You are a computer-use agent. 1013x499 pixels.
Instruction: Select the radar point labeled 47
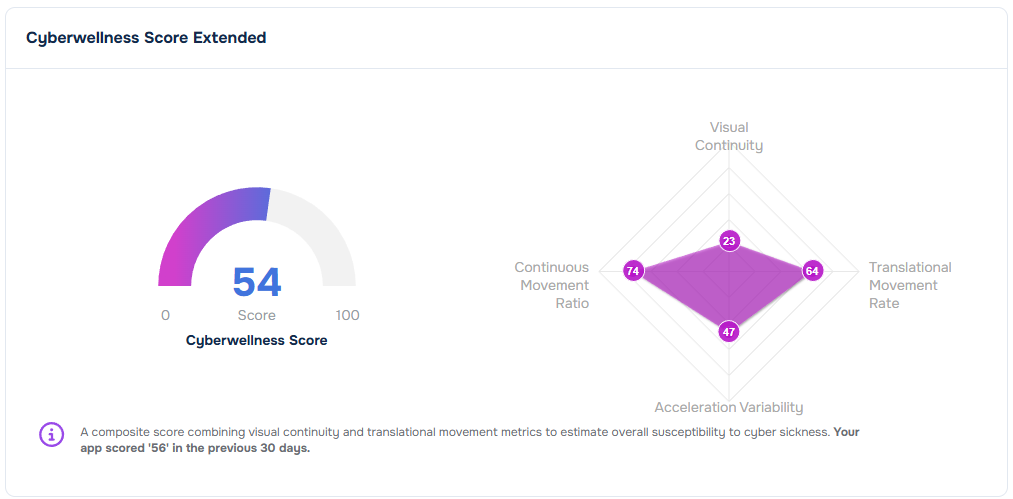coord(729,332)
